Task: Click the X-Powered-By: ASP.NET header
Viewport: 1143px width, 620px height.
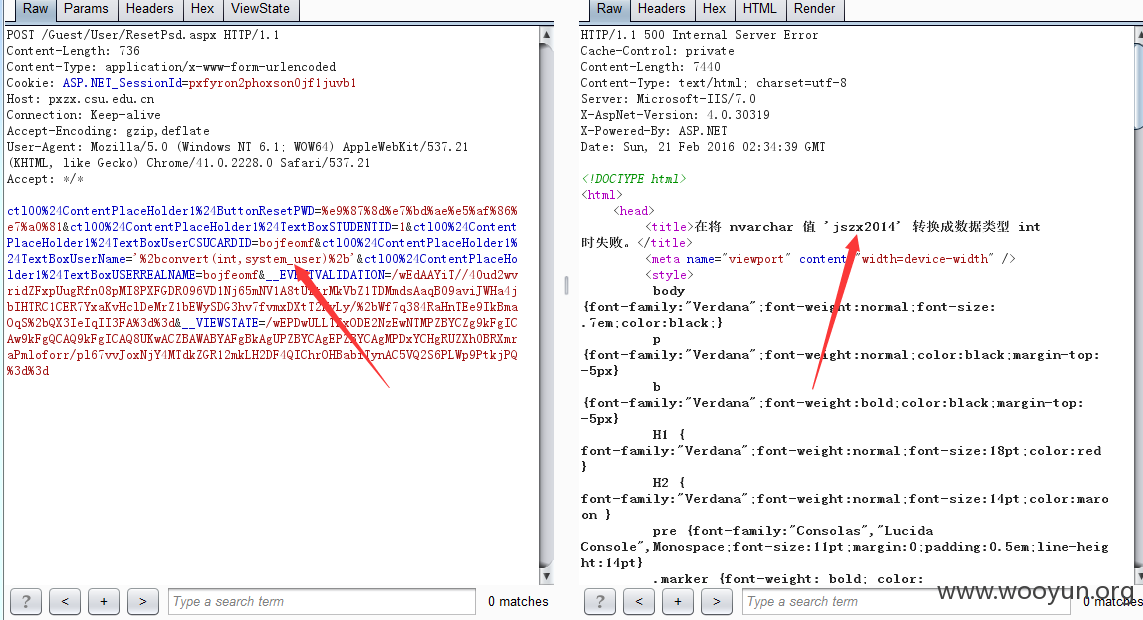Action: point(654,131)
